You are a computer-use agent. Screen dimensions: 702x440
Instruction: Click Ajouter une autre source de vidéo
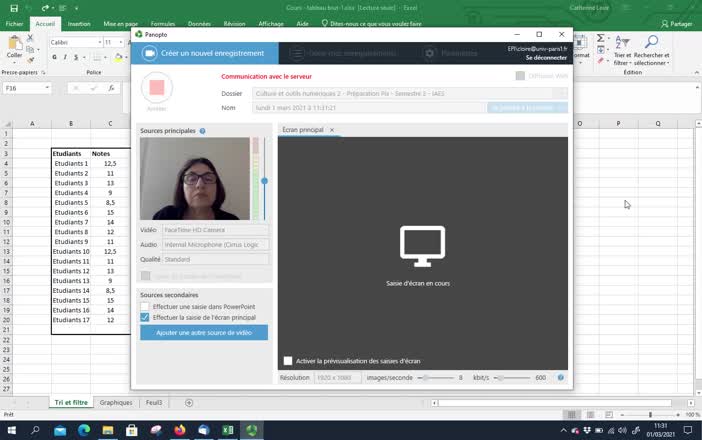pyautogui.click(x=204, y=332)
